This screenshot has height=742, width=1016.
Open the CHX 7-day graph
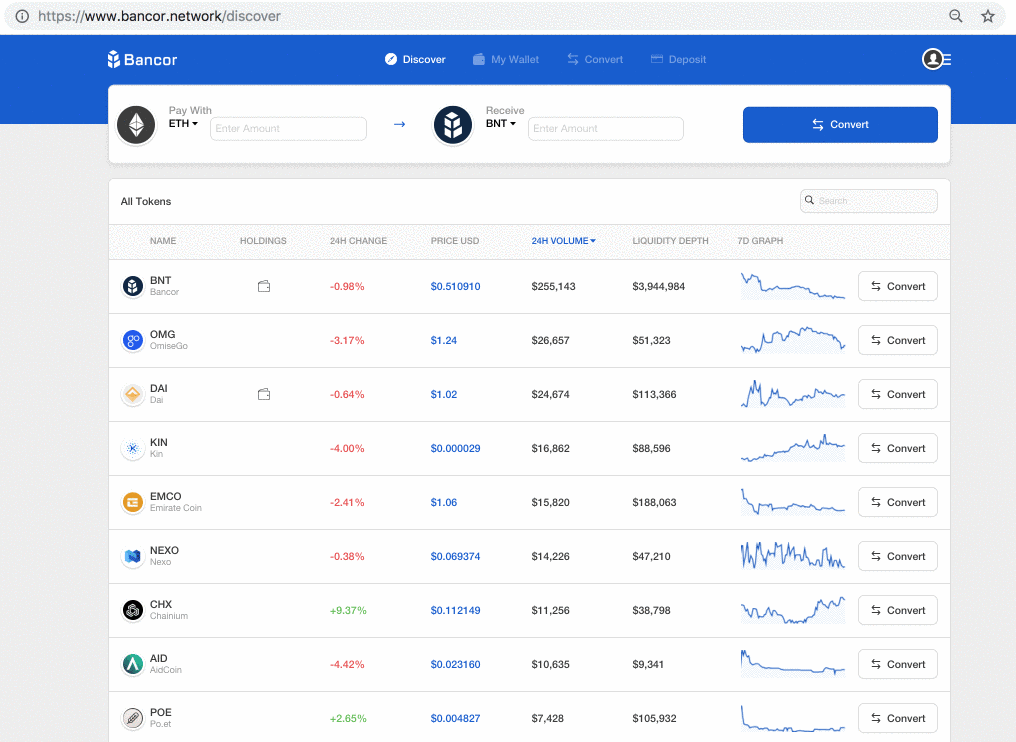pyautogui.click(x=793, y=610)
